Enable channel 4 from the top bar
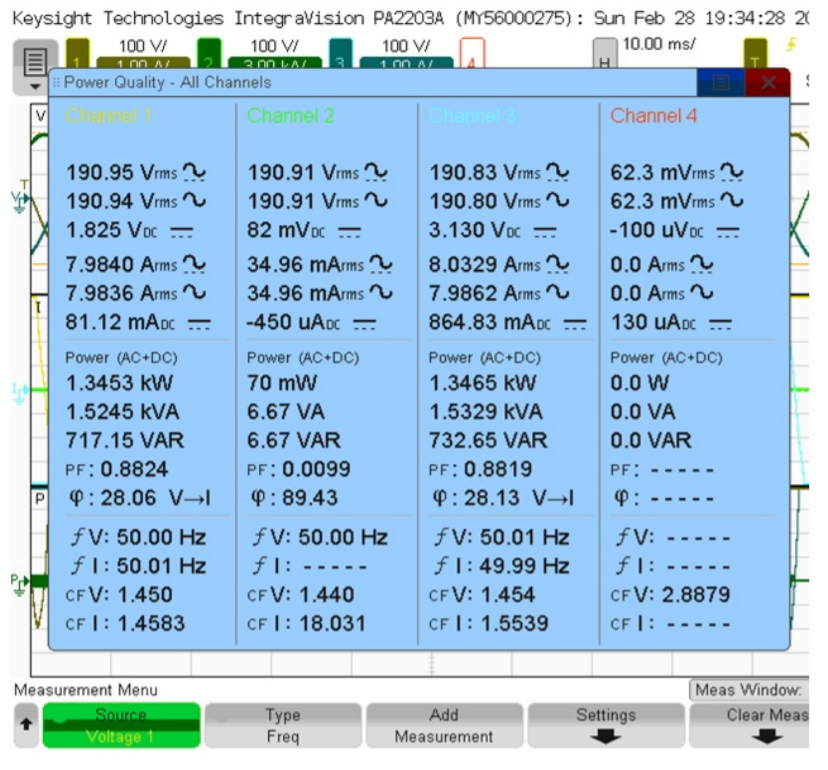 coord(472,53)
